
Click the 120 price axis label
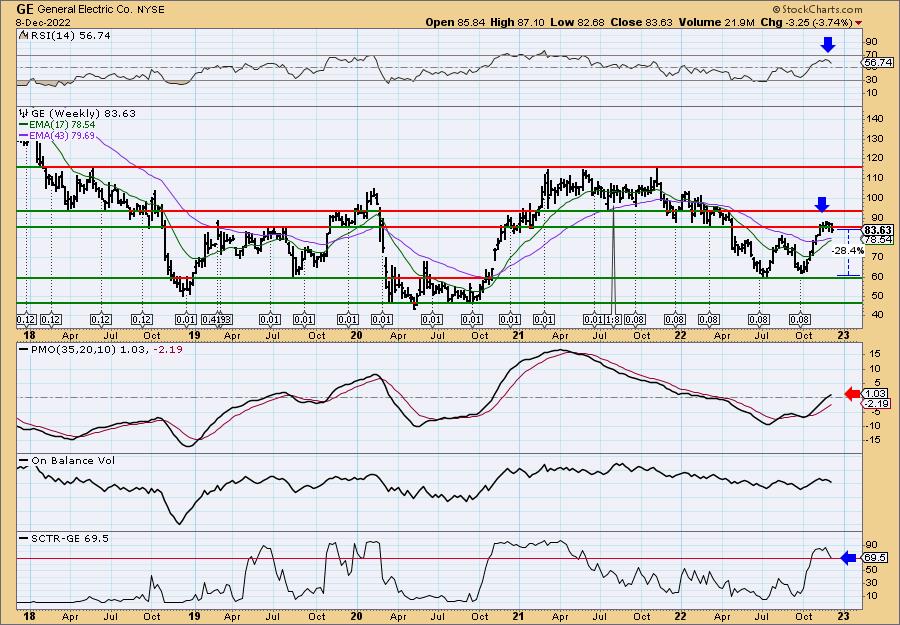coord(874,158)
